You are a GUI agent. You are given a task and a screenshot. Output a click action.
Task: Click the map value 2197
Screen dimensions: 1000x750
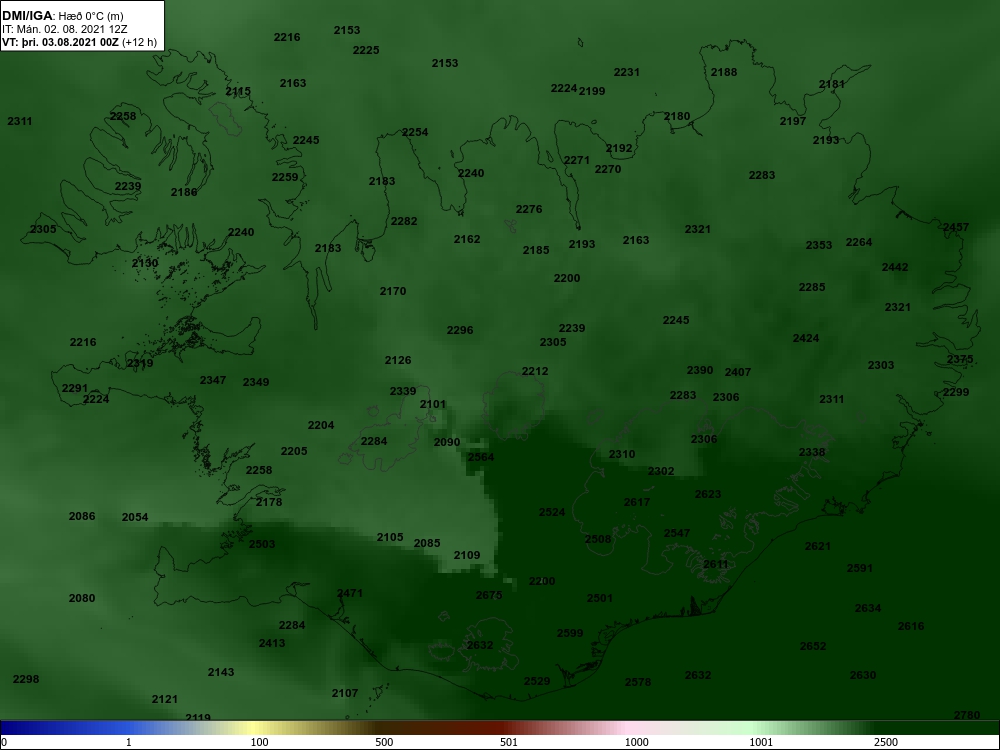793,121
